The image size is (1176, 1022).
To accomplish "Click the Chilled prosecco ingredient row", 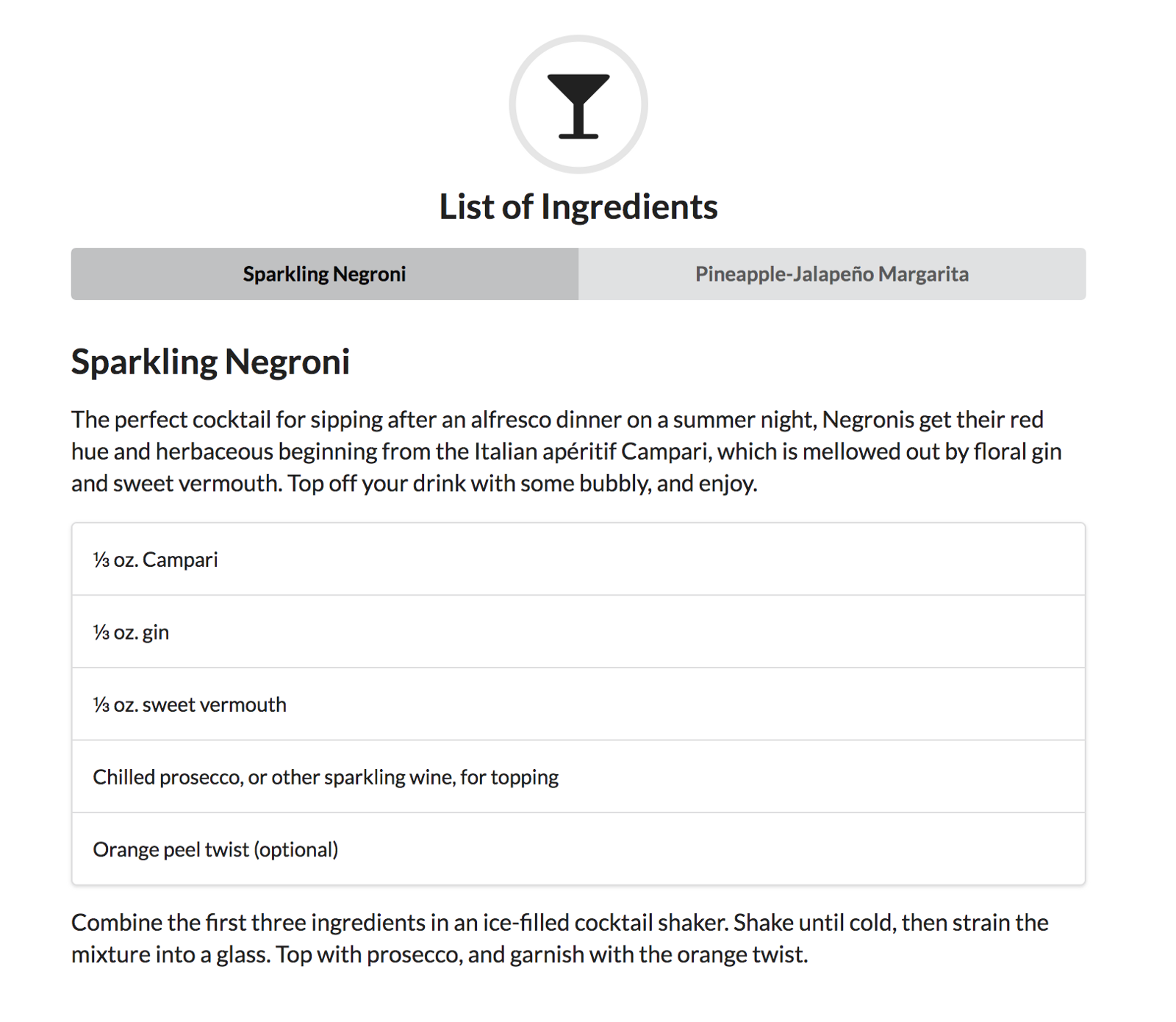I will 578,776.
